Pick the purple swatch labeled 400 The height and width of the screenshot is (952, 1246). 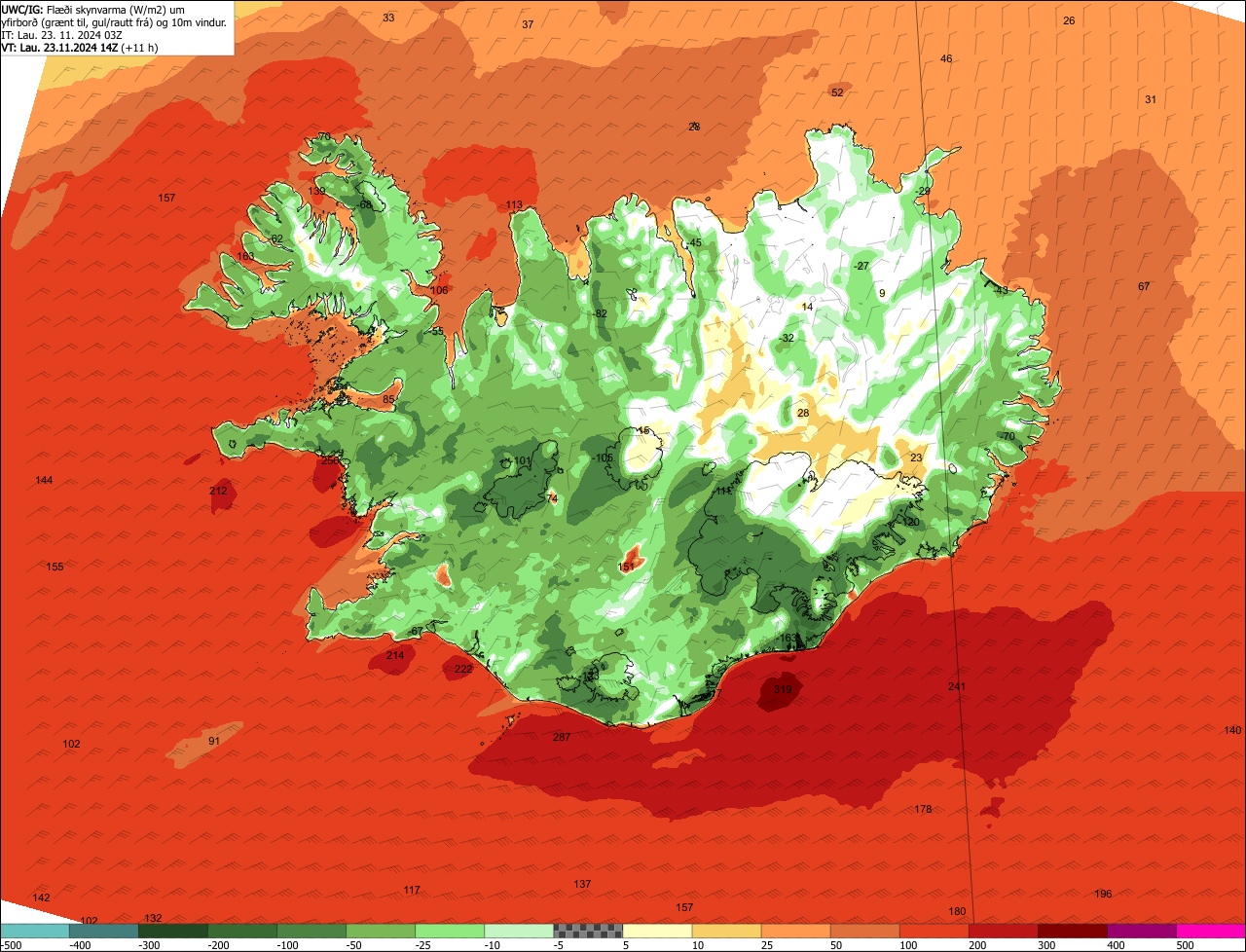[x=1141, y=931]
